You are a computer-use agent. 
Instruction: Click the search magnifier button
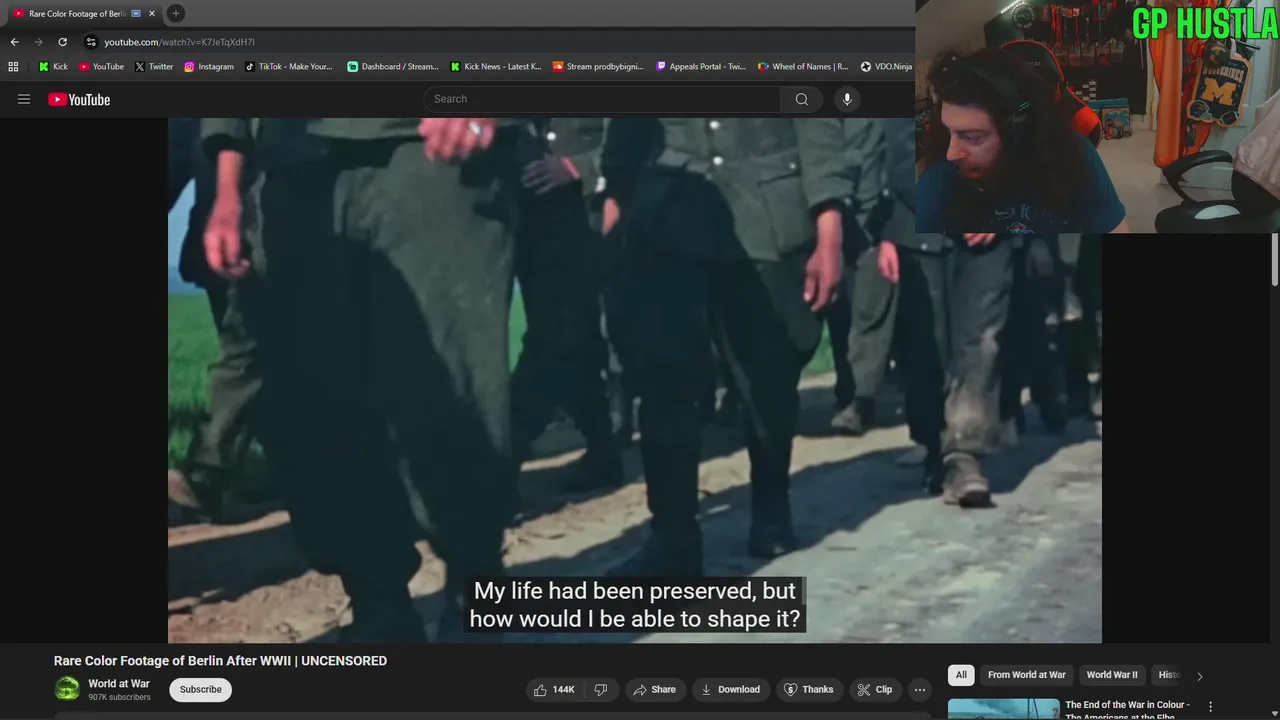(x=801, y=99)
